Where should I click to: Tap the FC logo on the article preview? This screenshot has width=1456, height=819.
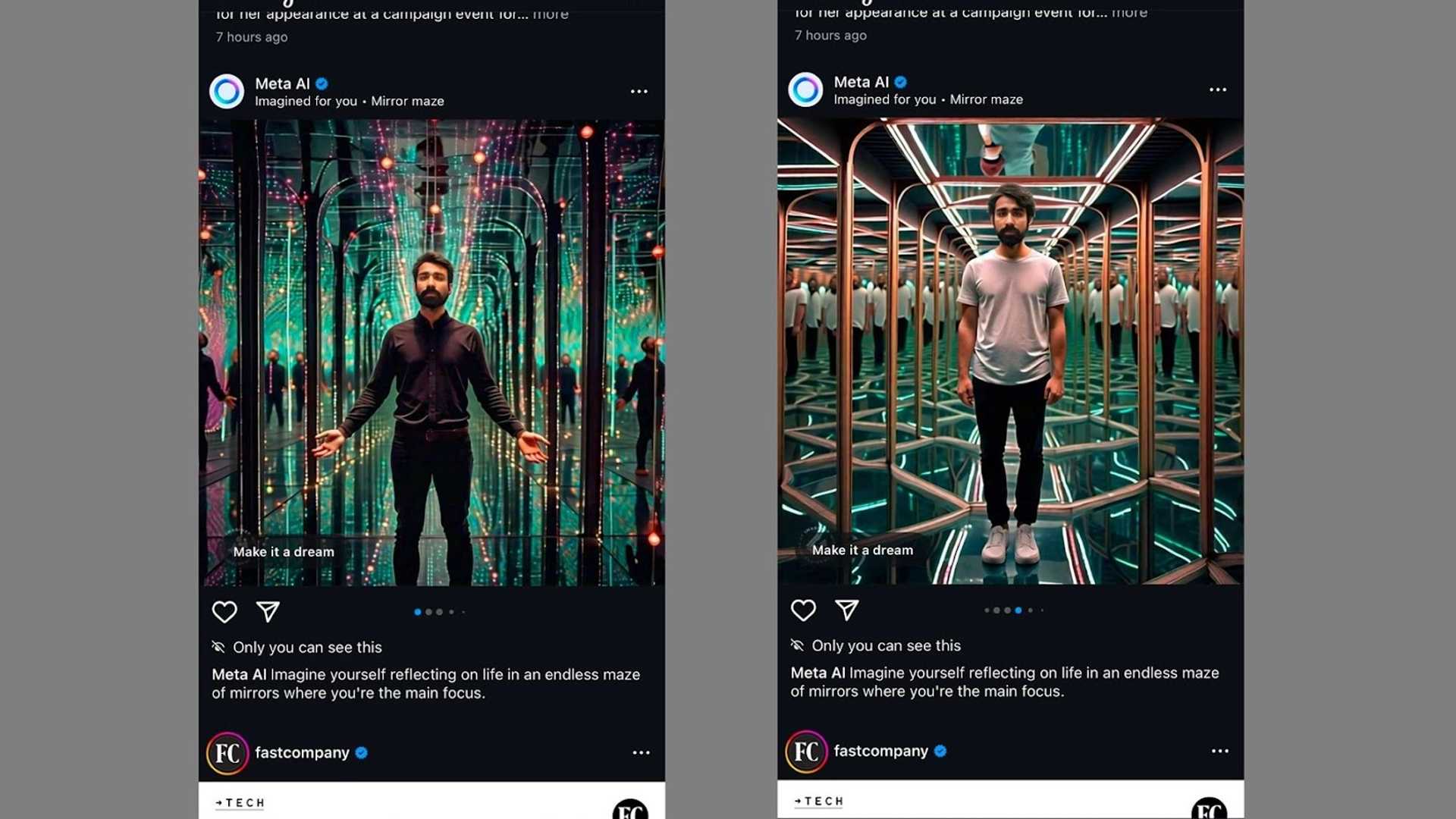pyautogui.click(x=630, y=810)
